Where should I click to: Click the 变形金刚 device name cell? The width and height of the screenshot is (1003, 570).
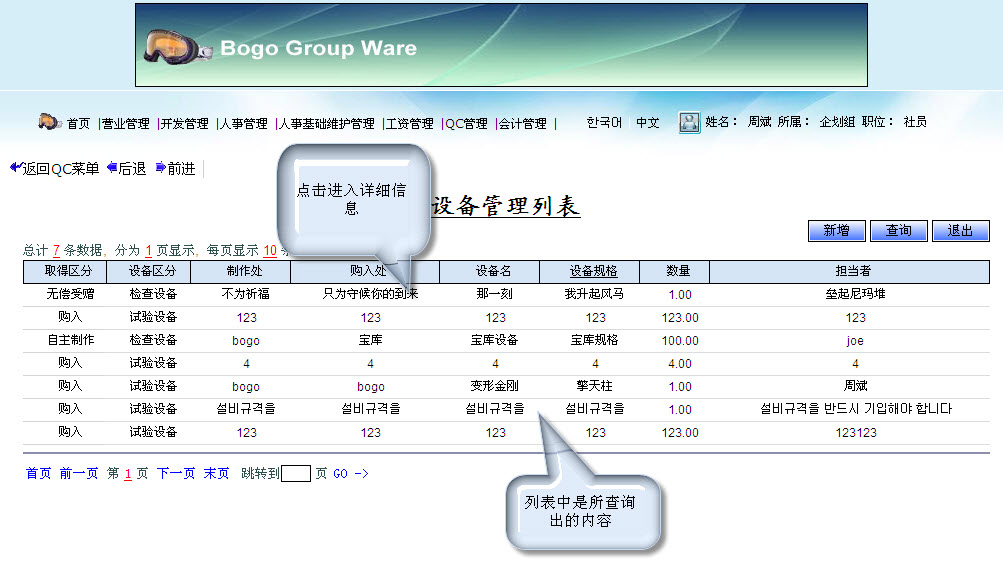(x=494, y=386)
